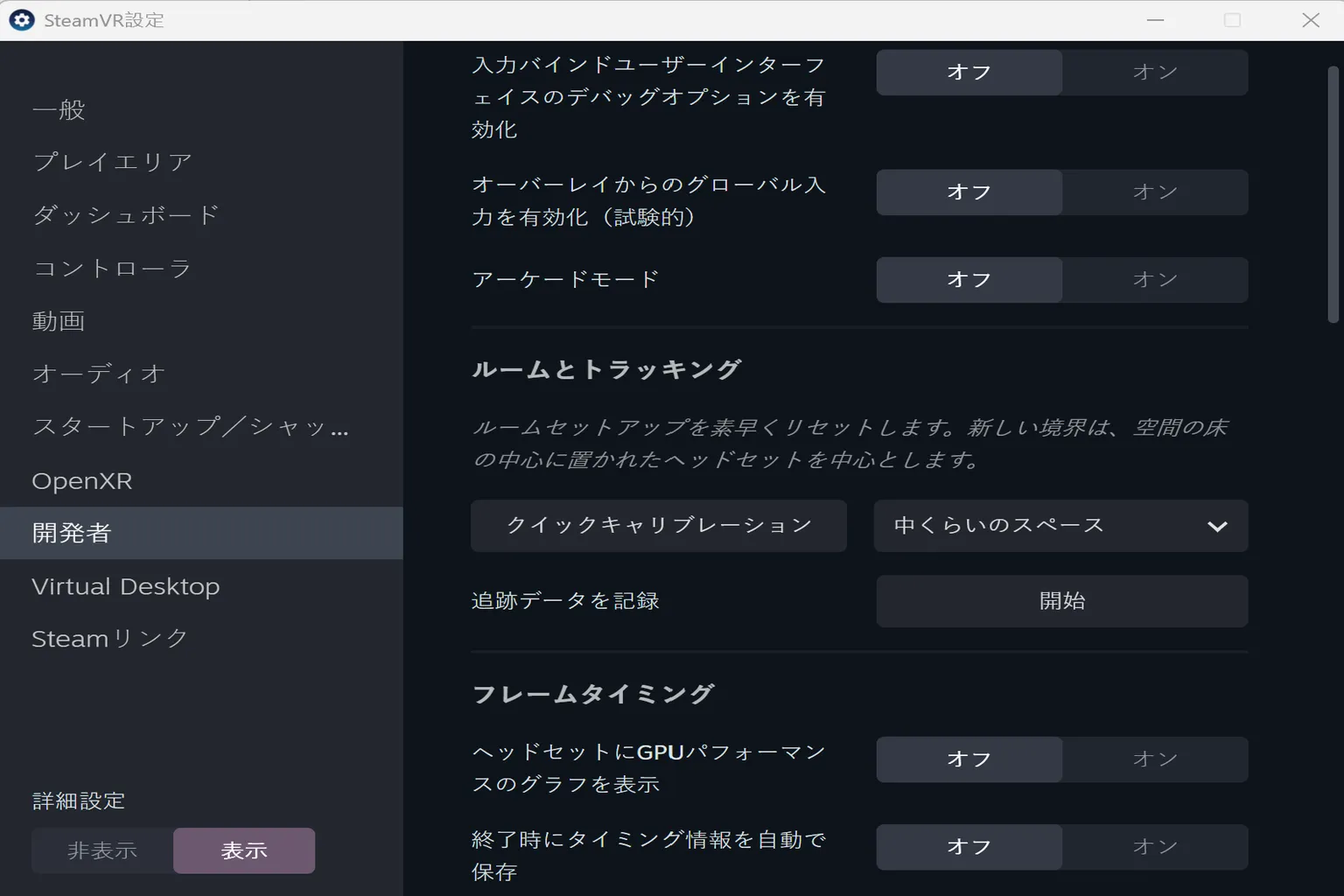Close the SteamVR設定 window
This screenshot has width=1344, height=896.
click(1310, 20)
